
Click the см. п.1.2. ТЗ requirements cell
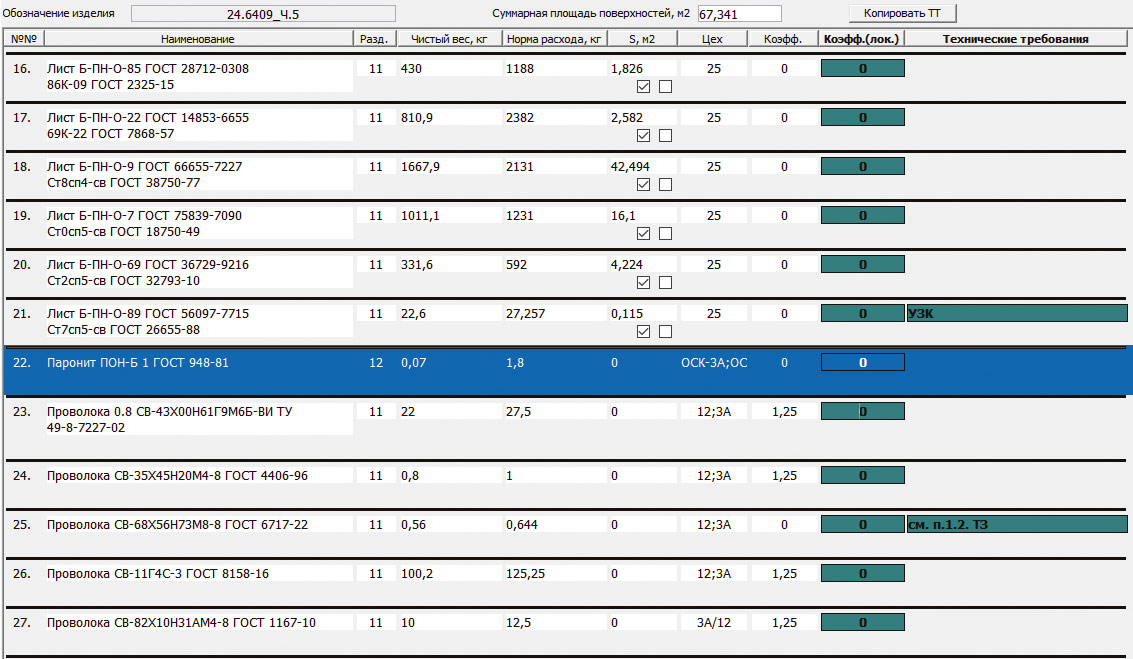click(1016, 525)
